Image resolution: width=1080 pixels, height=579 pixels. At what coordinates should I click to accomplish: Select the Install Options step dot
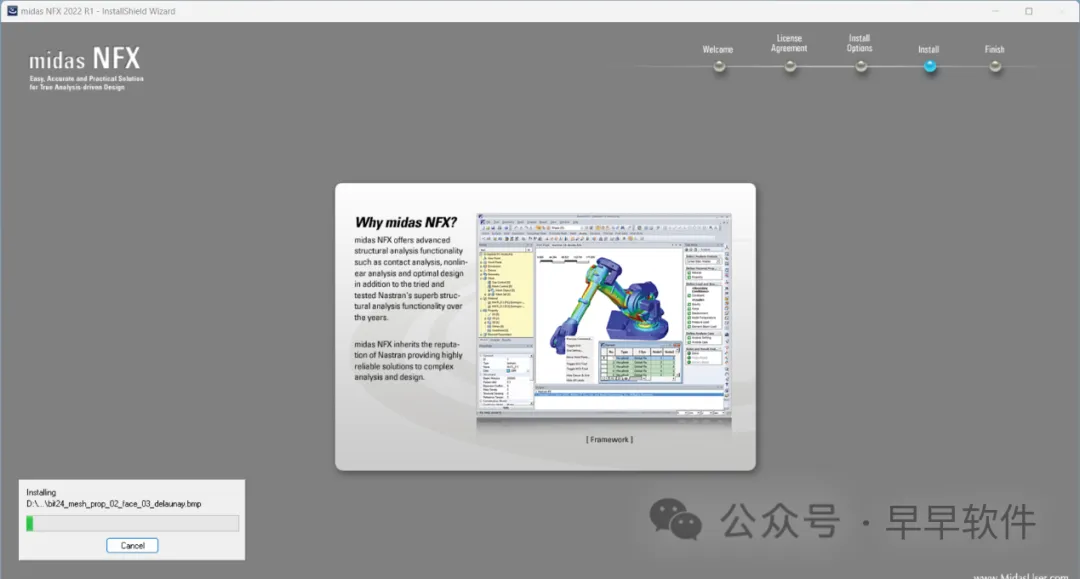click(861, 67)
